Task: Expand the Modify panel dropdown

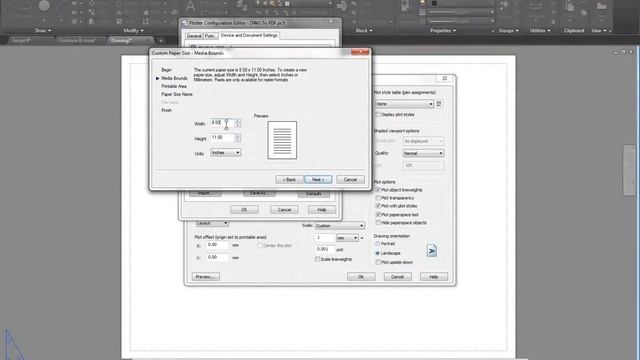Action: [133, 31]
